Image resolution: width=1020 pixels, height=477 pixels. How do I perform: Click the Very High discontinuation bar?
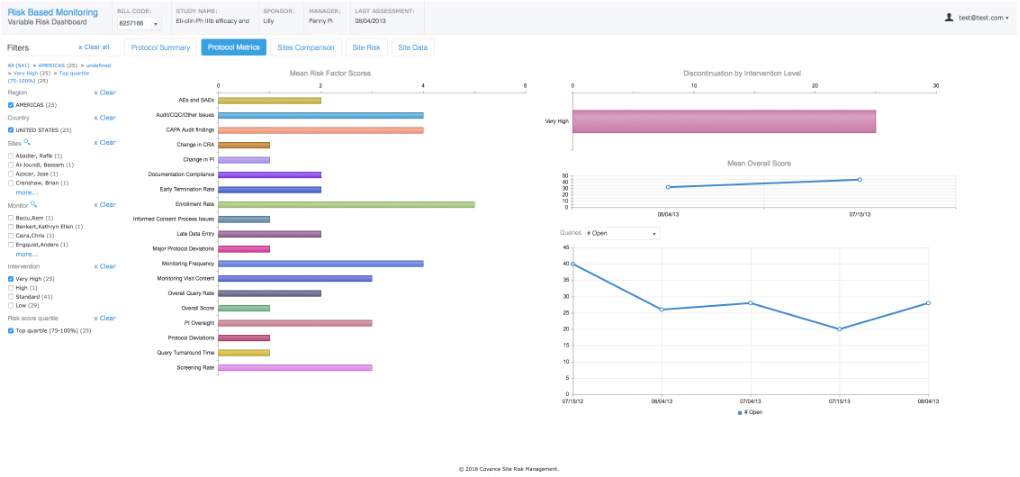[724, 122]
